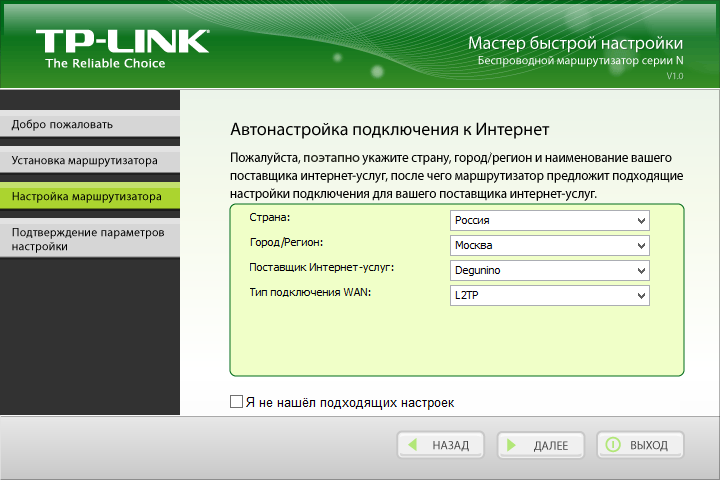This screenshot has width=720, height=480.
Task: Quit the wizard using the ВЫХОД button
Action: pyautogui.click(x=641, y=445)
